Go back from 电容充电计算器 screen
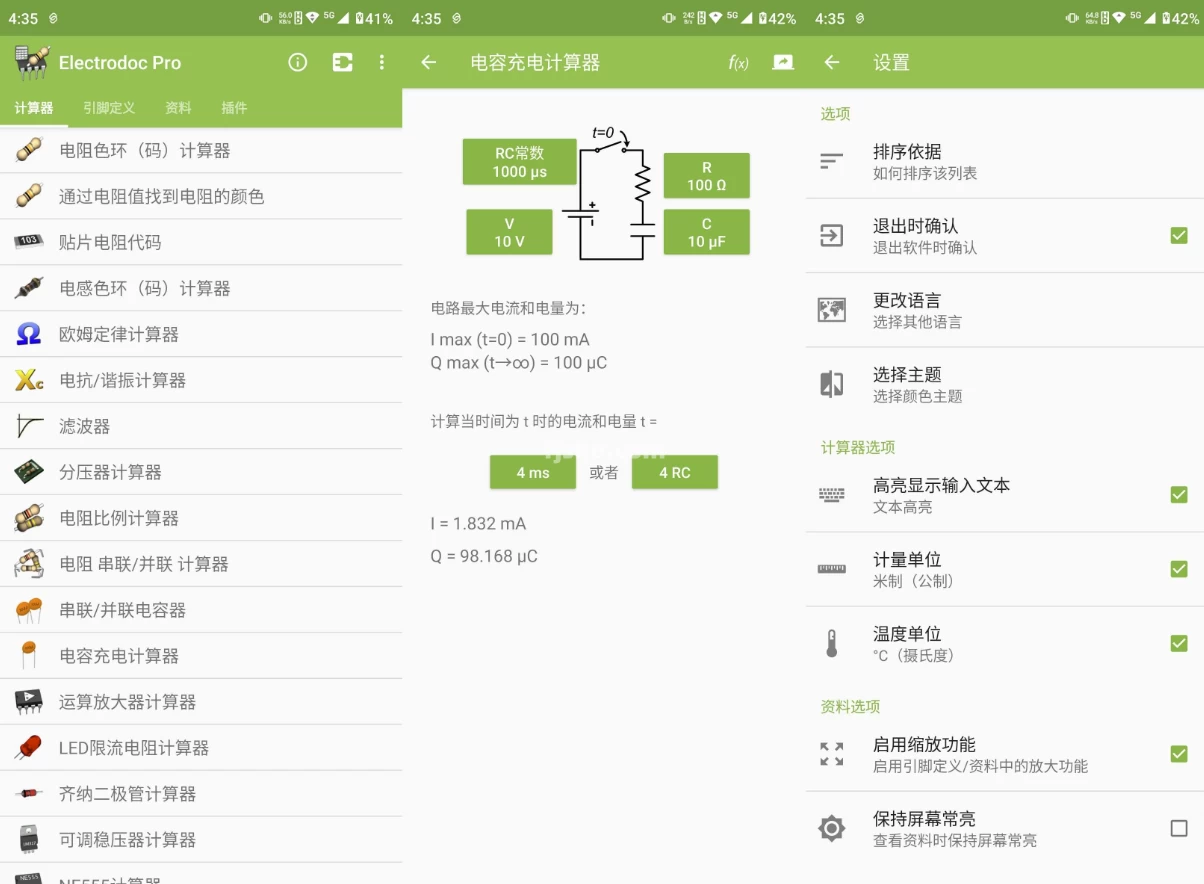The image size is (1204, 884). click(429, 62)
